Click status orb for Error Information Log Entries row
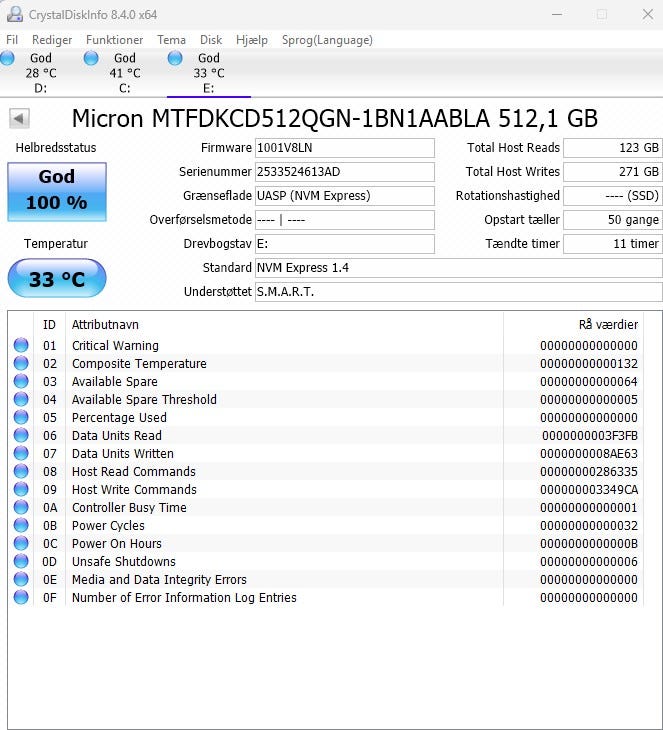The width and height of the screenshot is (663, 730). pos(21,597)
